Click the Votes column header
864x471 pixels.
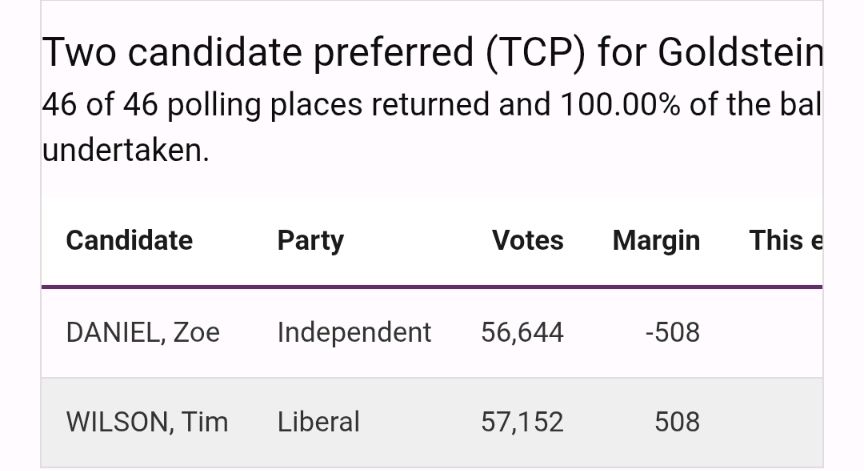coord(527,240)
